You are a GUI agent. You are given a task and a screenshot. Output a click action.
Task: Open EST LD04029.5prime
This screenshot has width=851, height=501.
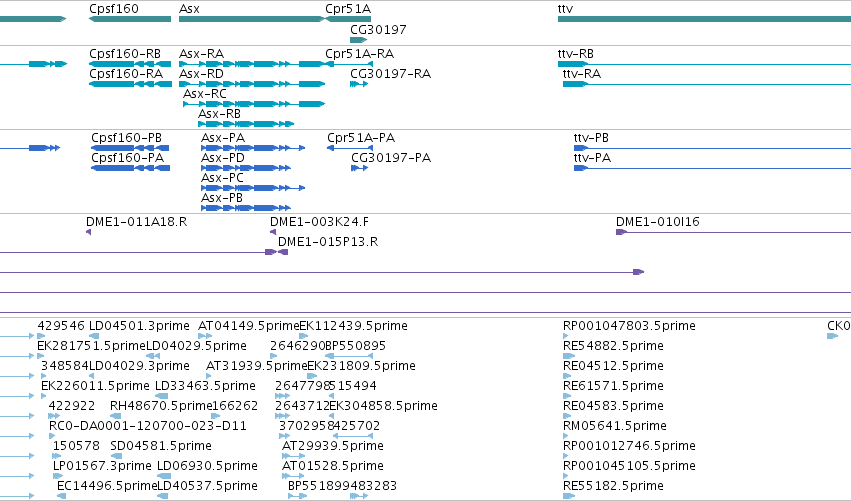[x=196, y=346]
